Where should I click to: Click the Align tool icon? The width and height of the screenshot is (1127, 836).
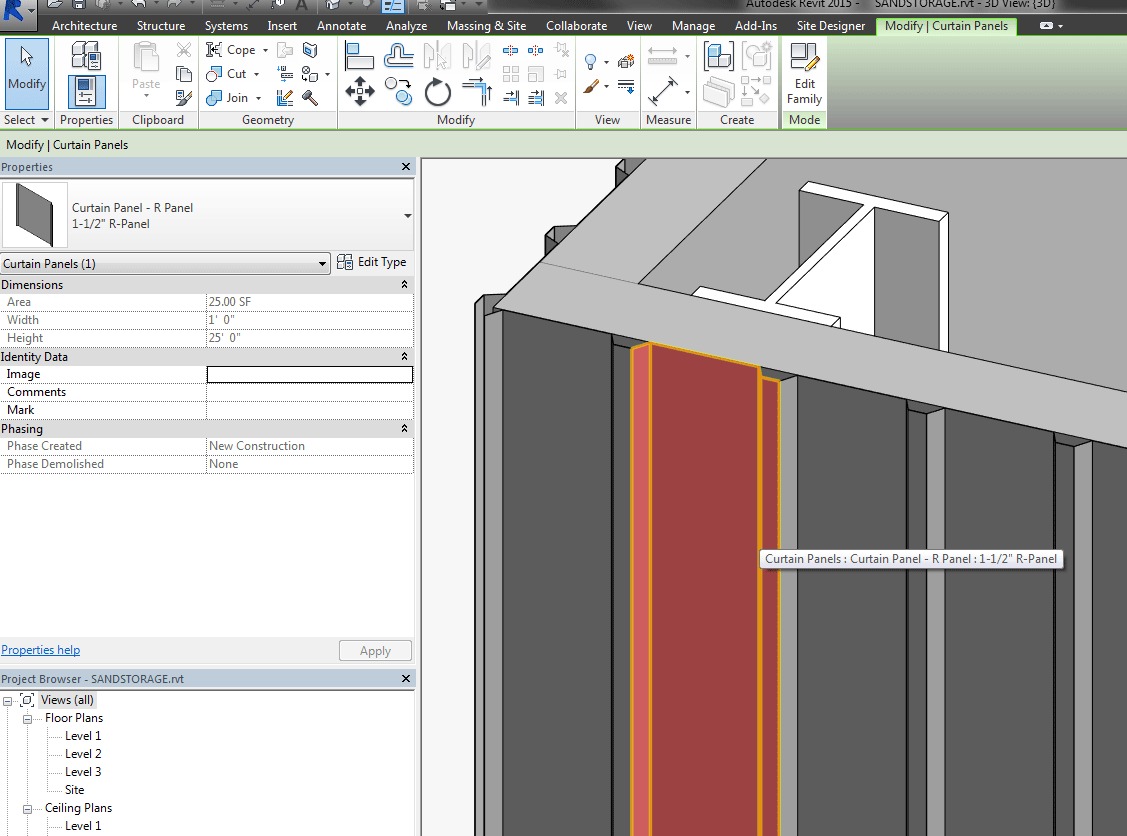pyautogui.click(x=359, y=54)
